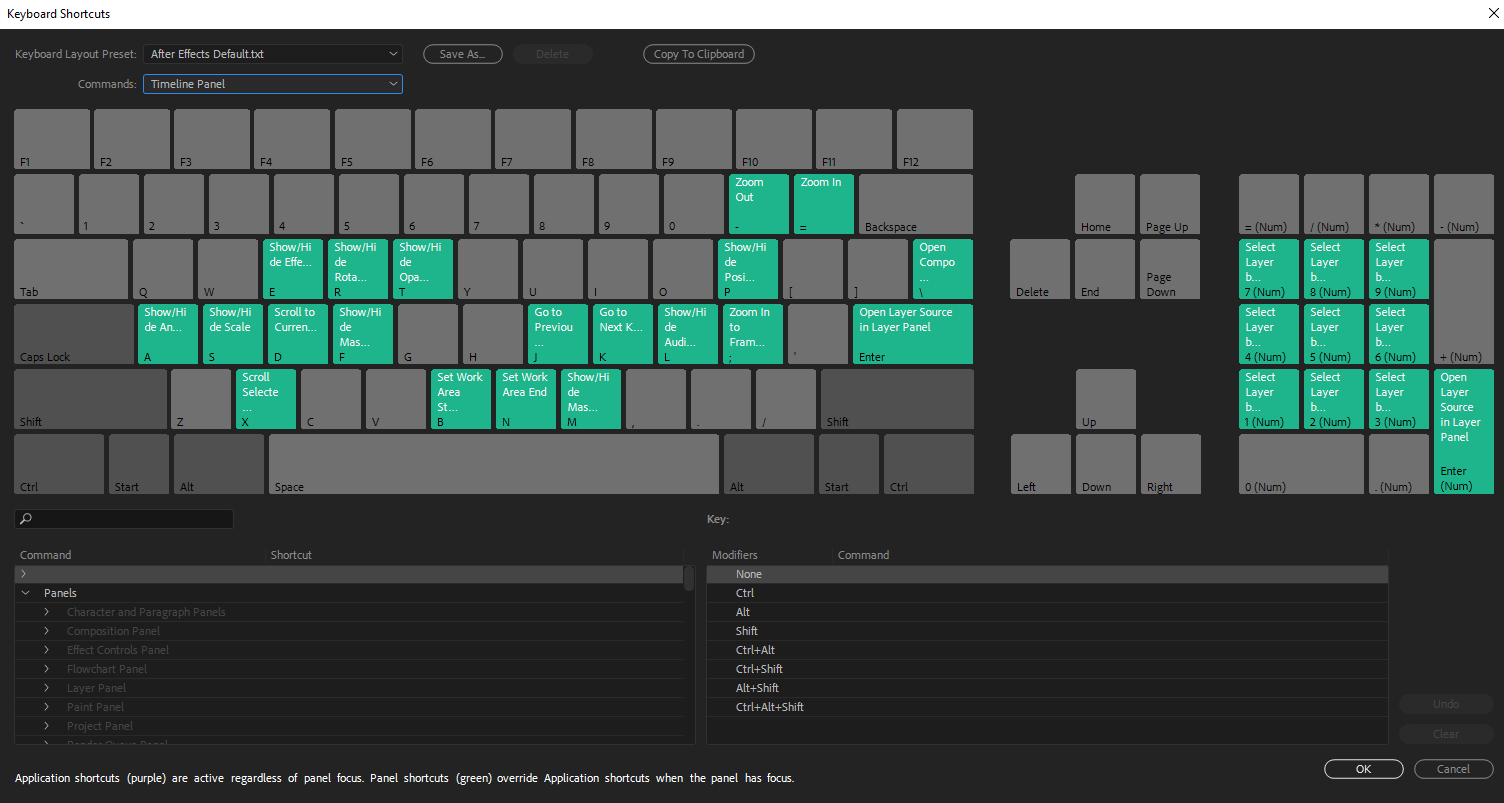Click the R key Show/Hide Rotation

(358, 269)
